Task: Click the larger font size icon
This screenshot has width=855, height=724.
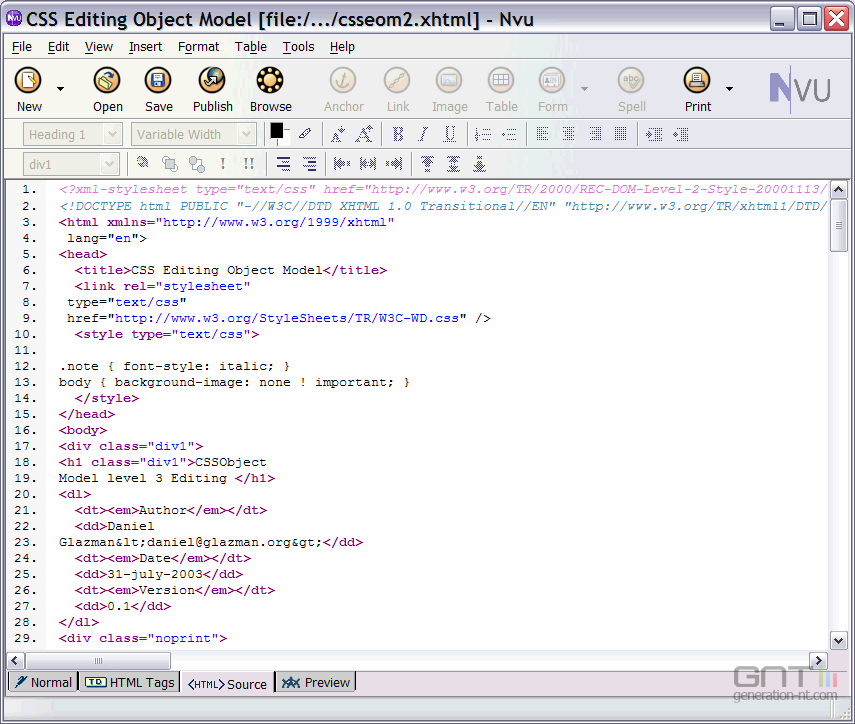Action: click(x=364, y=134)
